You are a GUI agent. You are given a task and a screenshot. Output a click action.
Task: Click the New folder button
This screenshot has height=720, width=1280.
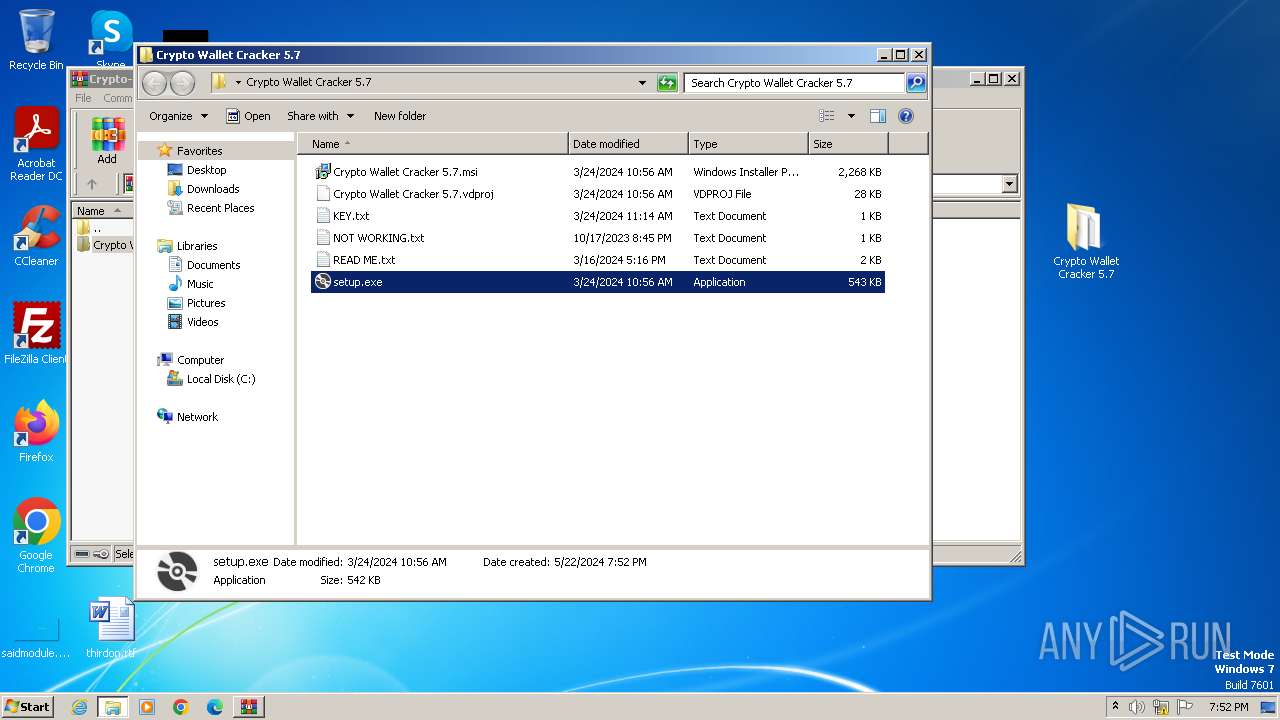(x=399, y=116)
